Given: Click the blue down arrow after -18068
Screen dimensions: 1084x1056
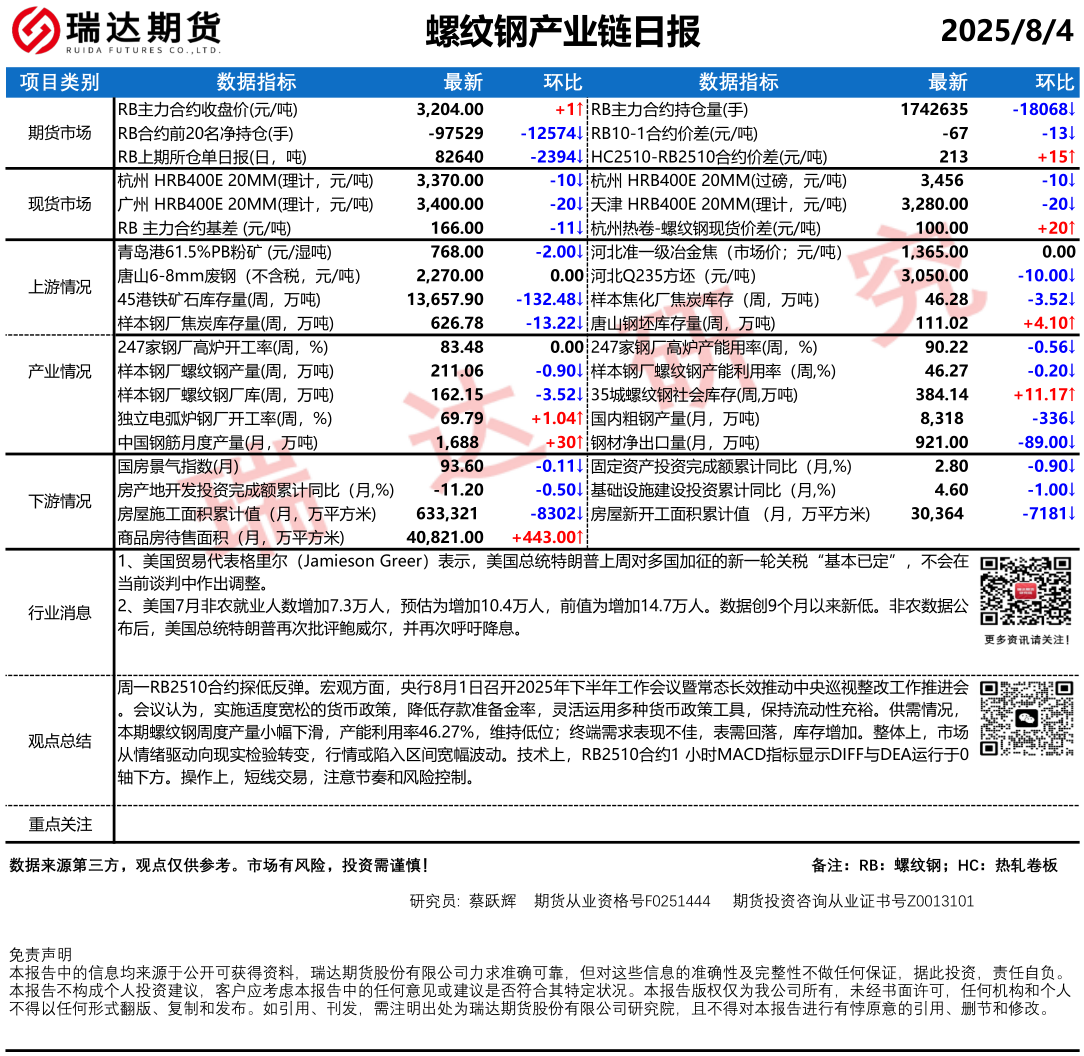Looking at the screenshot, I should (x=1071, y=109).
